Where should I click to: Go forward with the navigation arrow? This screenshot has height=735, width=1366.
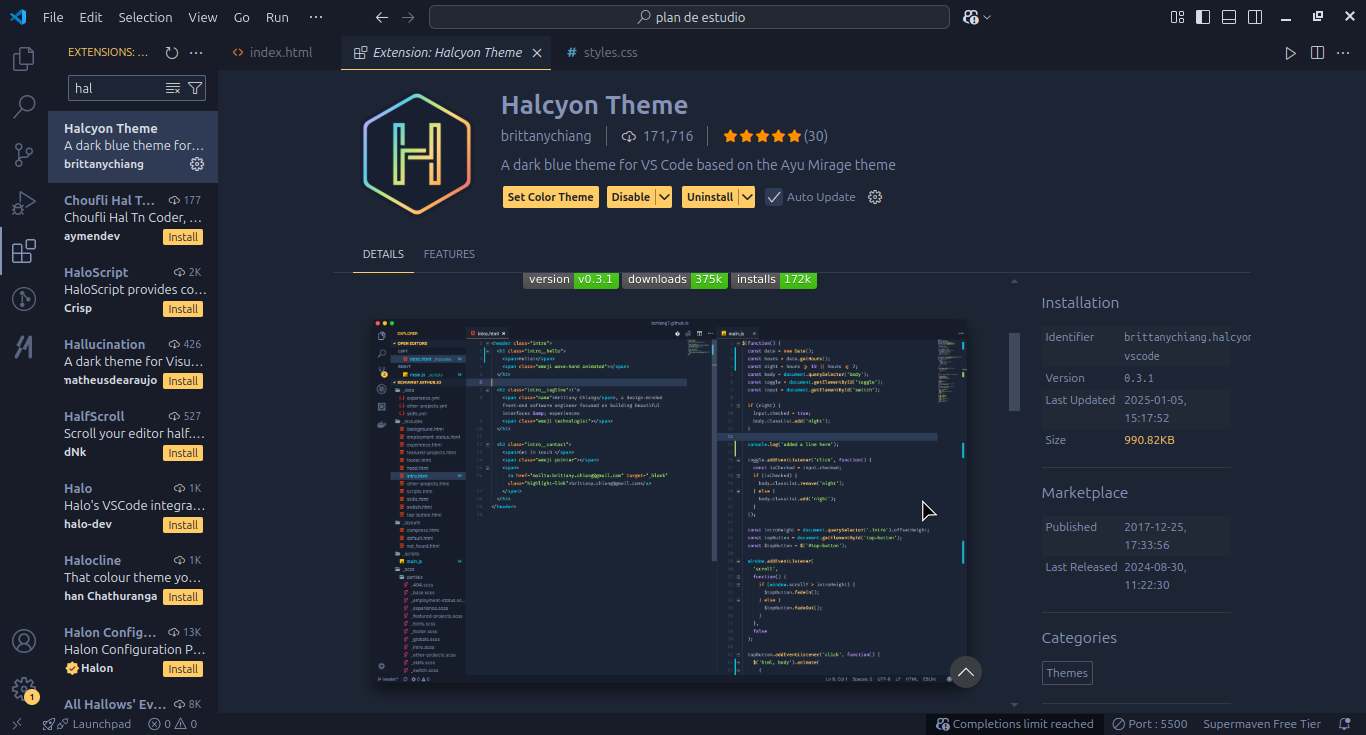pyautogui.click(x=408, y=17)
